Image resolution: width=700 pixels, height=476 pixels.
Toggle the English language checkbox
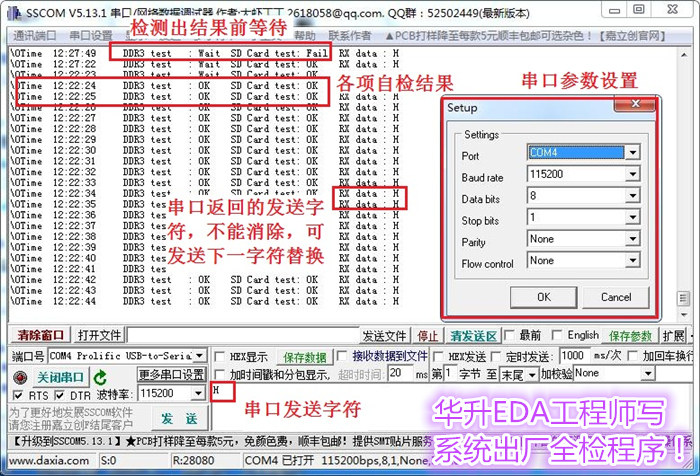pos(557,335)
